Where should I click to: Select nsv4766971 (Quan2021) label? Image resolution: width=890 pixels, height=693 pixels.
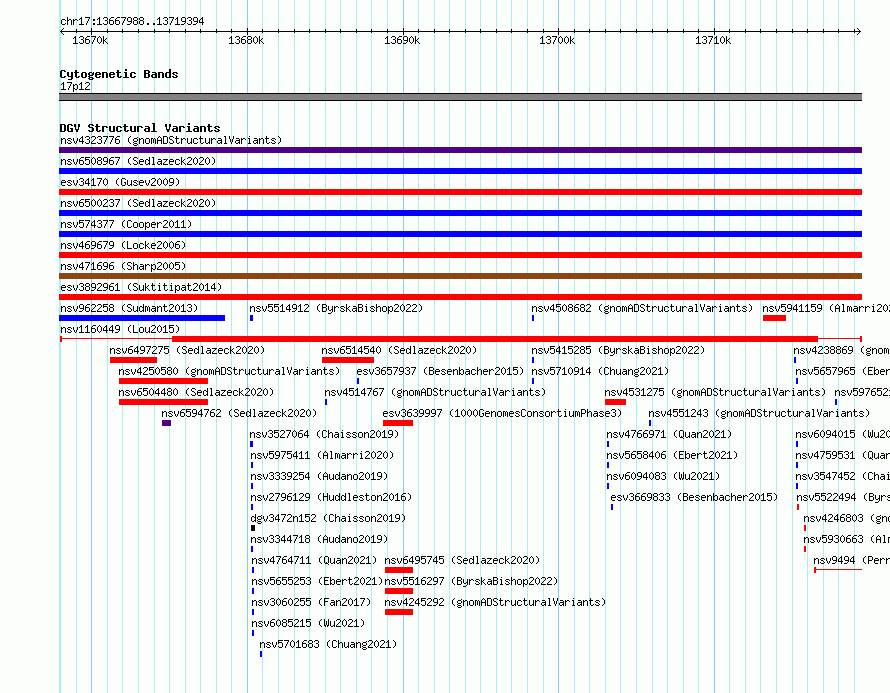(x=669, y=434)
